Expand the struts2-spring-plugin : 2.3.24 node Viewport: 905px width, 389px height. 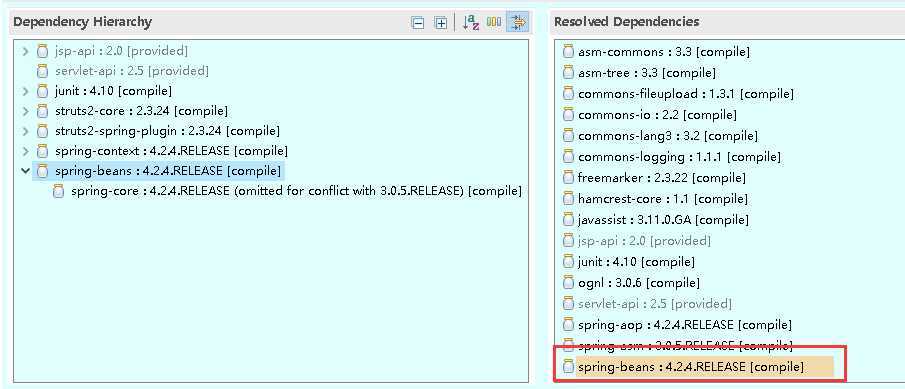[x=25, y=132]
